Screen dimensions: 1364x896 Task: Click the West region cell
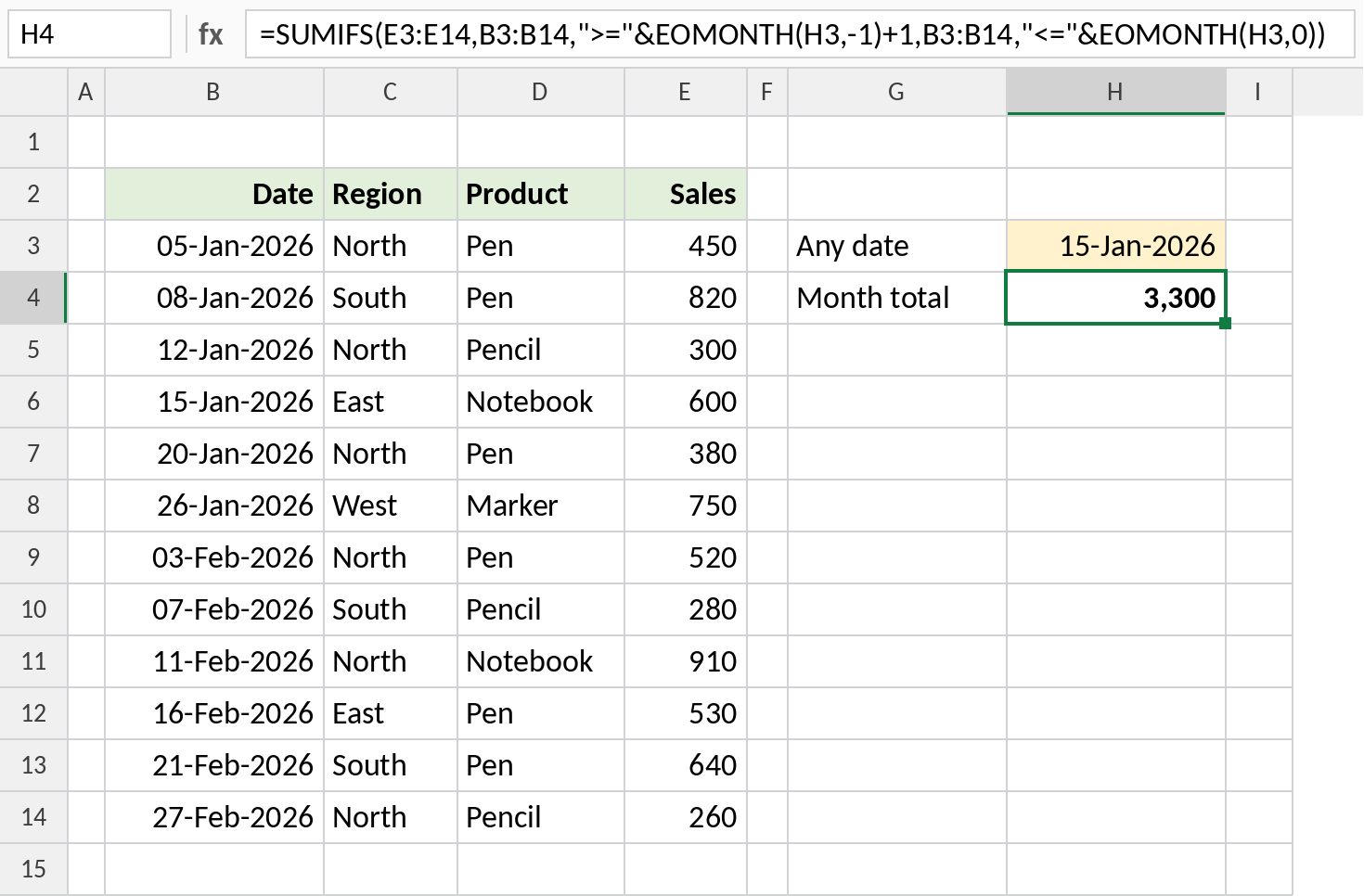pyautogui.click(x=391, y=506)
